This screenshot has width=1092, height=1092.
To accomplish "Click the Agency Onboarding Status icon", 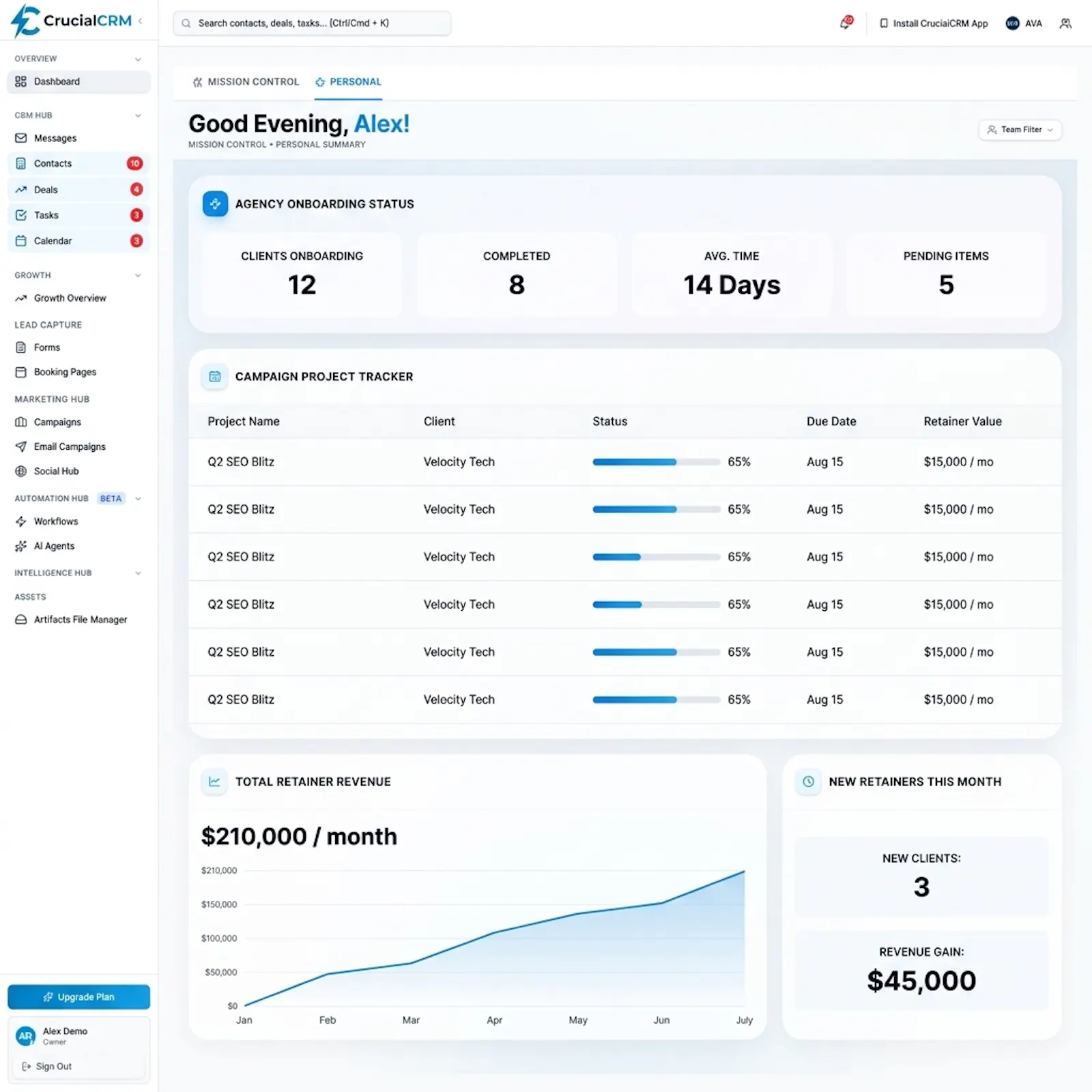I will [215, 204].
